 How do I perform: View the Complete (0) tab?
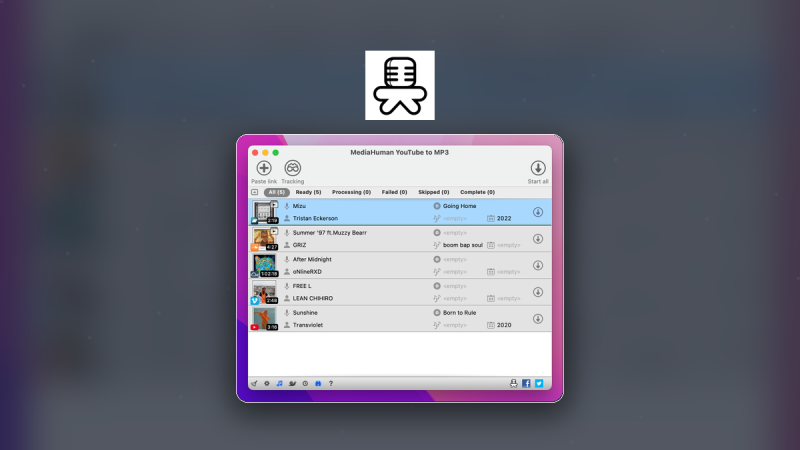click(478, 192)
